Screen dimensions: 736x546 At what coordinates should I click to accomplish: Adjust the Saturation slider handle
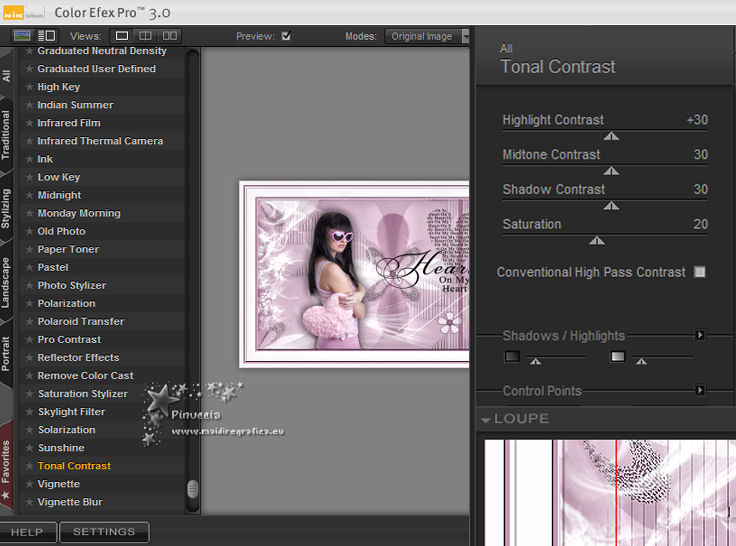click(x=597, y=240)
